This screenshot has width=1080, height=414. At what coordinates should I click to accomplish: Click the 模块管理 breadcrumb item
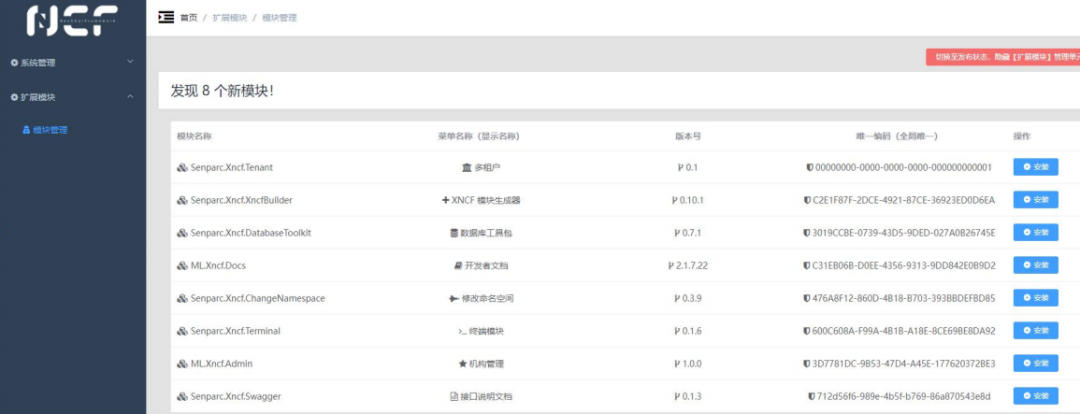click(x=280, y=18)
